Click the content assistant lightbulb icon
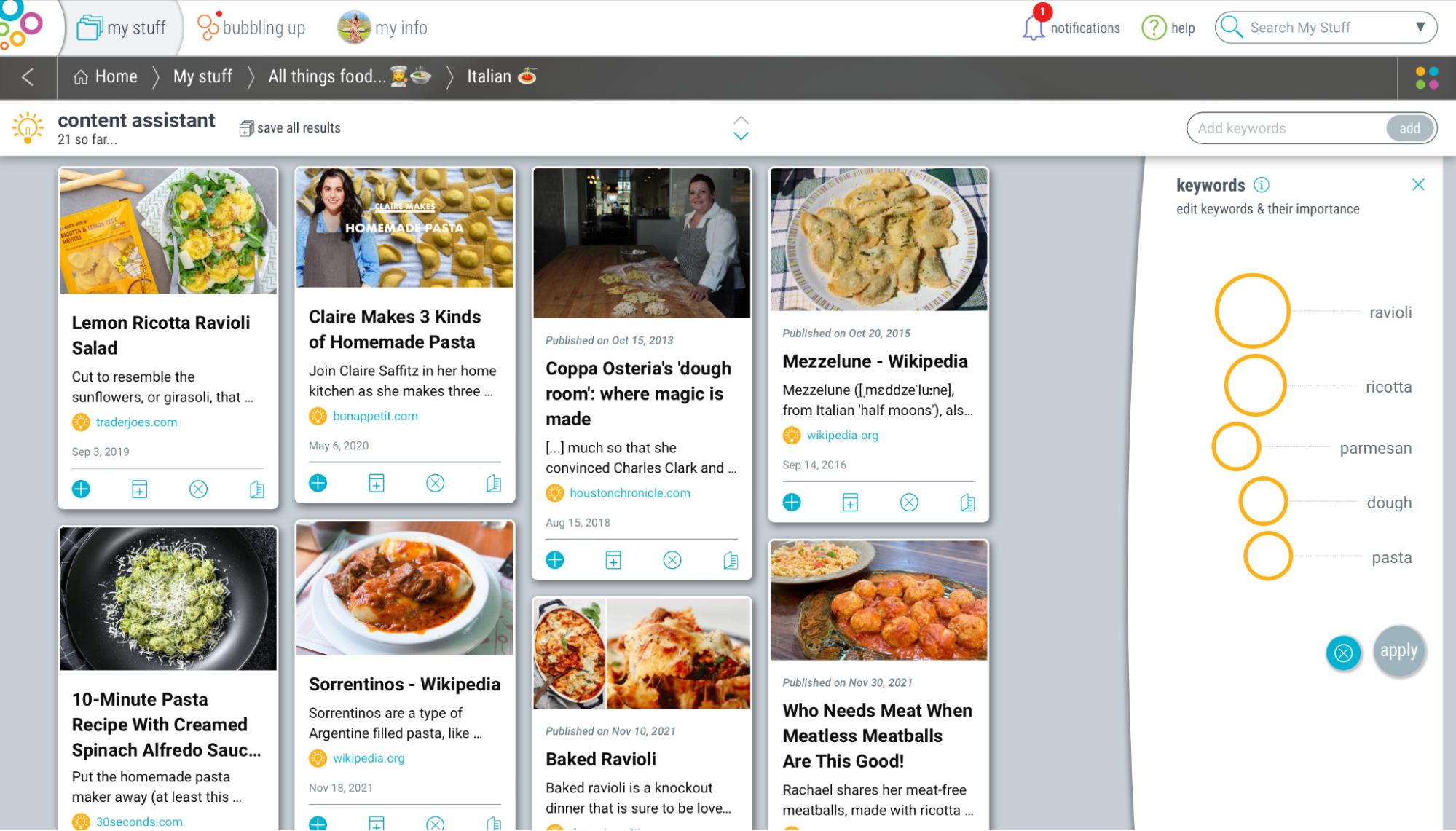 point(27,128)
